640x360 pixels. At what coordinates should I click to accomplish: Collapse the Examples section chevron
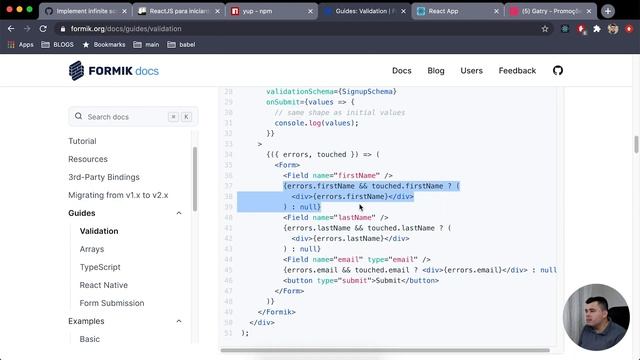[x=179, y=321]
